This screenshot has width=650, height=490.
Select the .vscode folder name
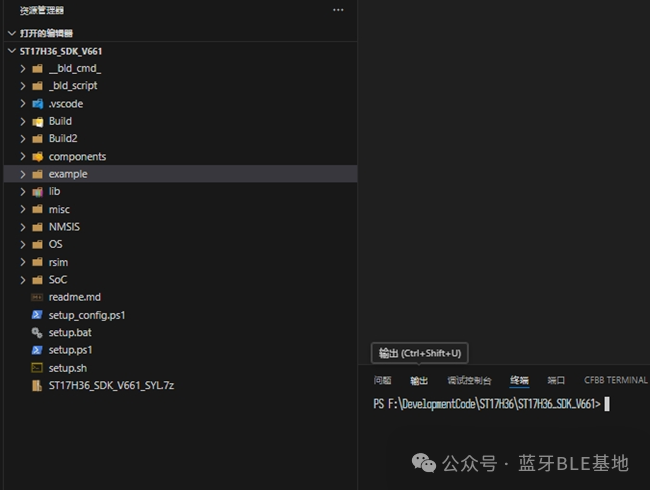pos(65,104)
